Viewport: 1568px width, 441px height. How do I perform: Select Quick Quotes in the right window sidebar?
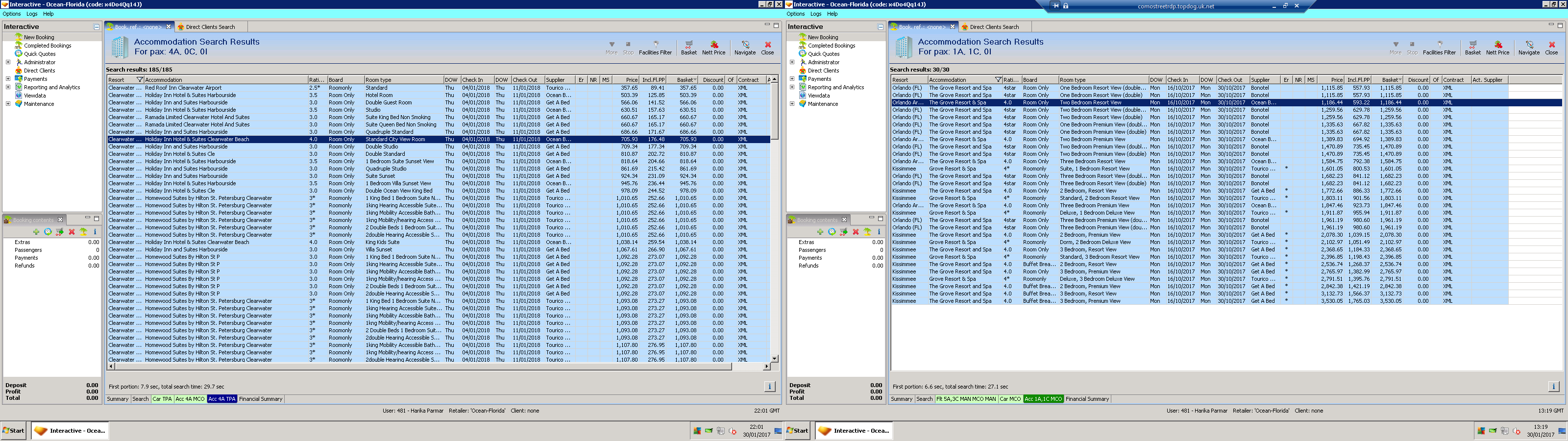[x=824, y=54]
